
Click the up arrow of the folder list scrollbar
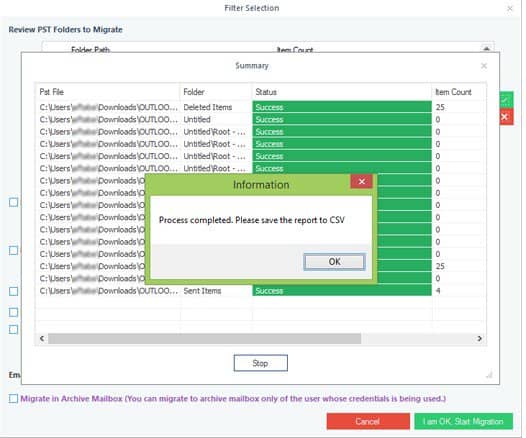(486, 49)
